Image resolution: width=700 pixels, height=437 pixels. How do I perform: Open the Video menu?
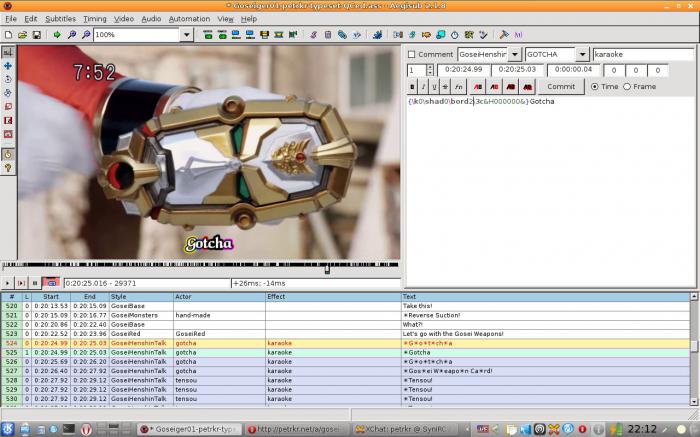tap(124, 19)
